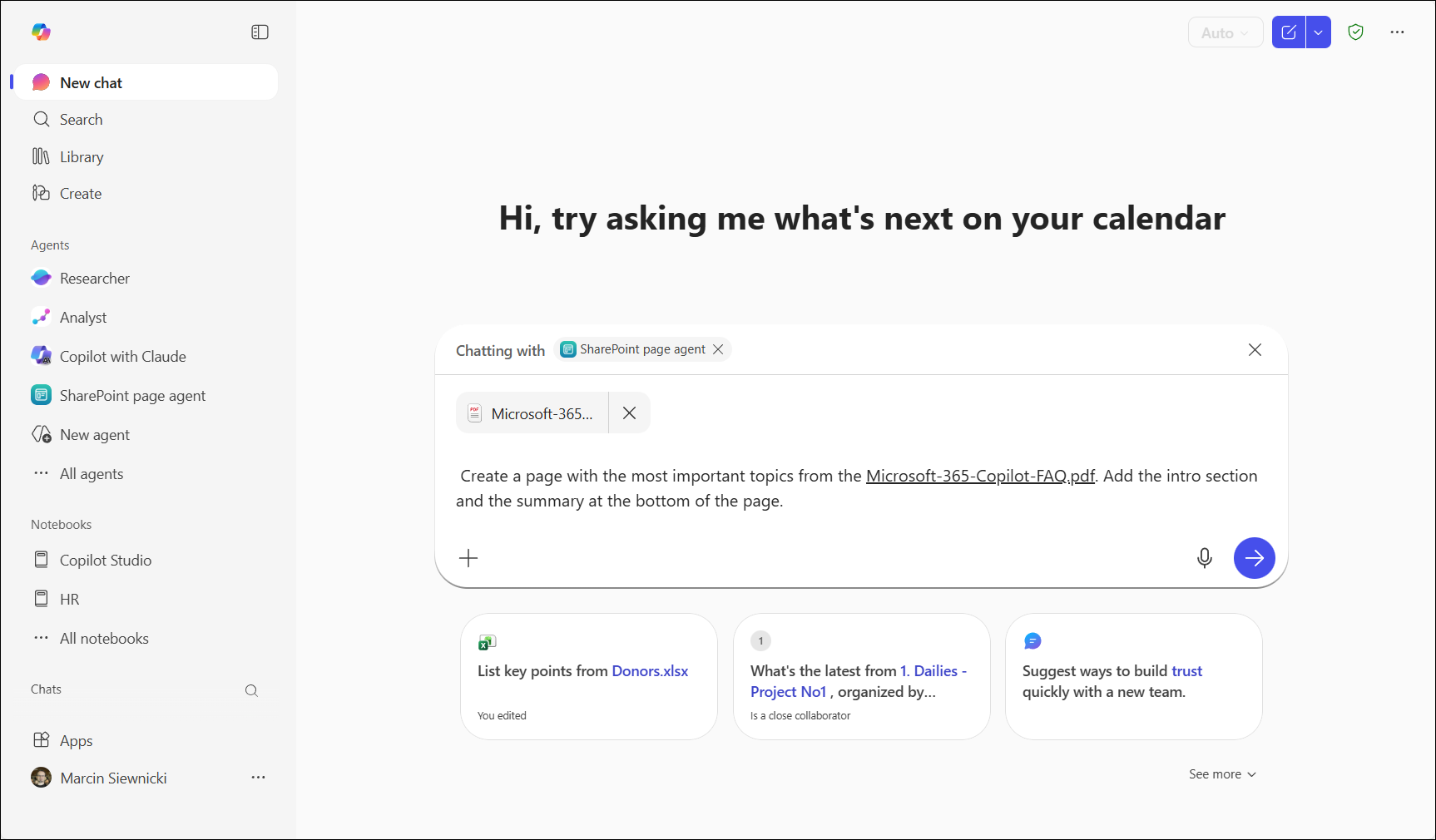Remove SharePoint page agent from chat
The image size is (1436, 840).
tap(718, 349)
